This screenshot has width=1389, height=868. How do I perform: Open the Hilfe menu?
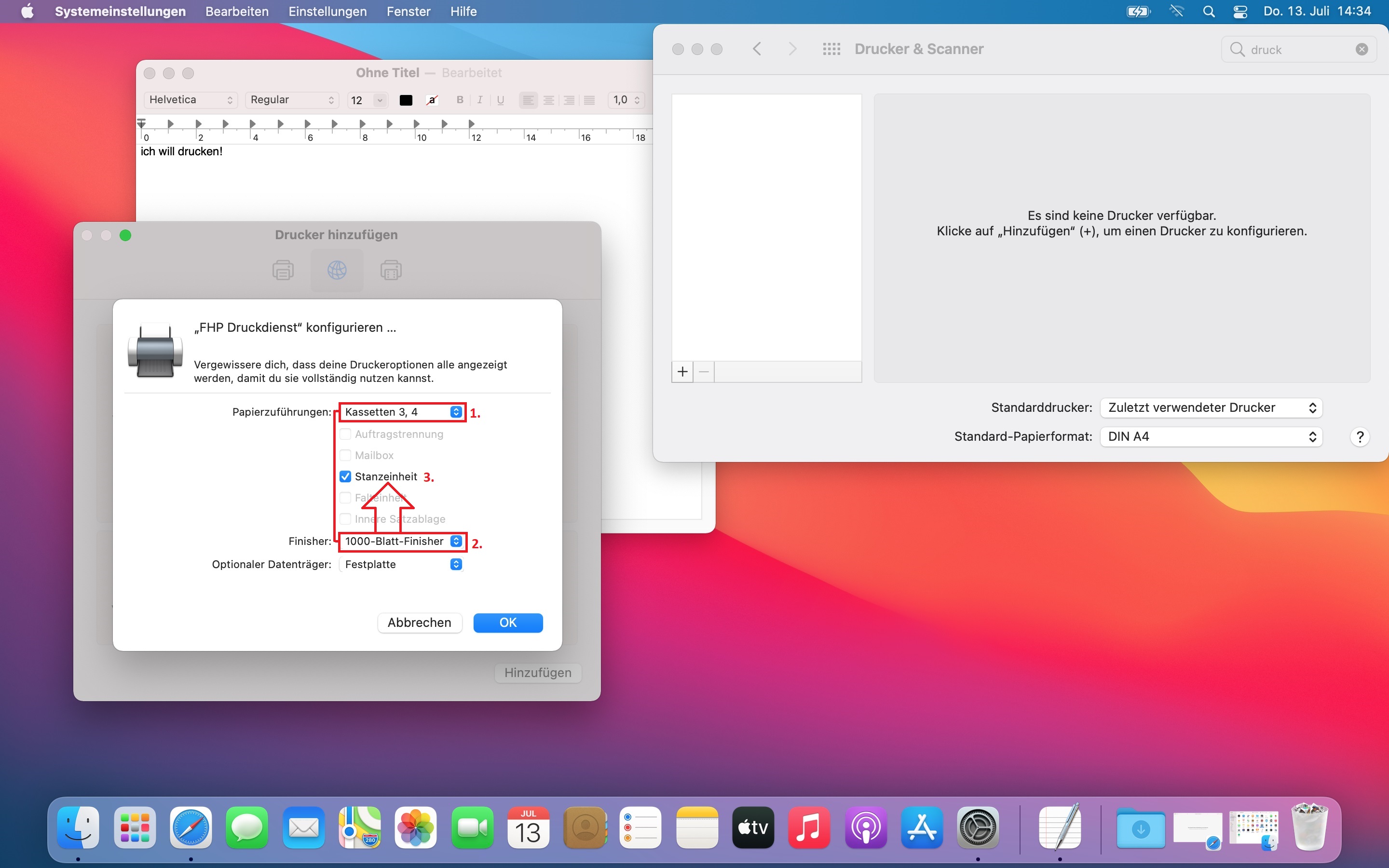point(464,12)
